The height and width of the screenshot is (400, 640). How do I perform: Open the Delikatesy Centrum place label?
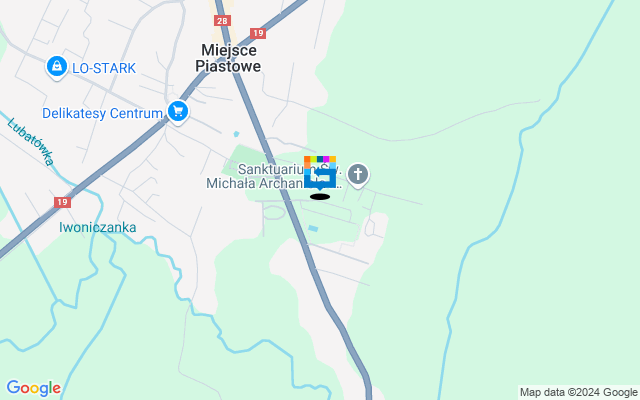coord(102,113)
